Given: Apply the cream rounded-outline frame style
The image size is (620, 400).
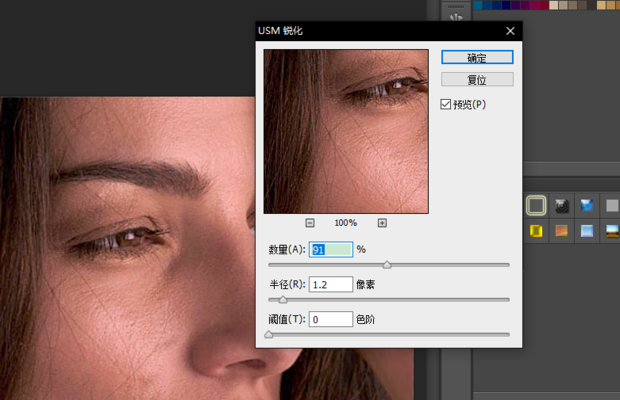Looking at the screenshot, I should [x=536, y=206].
